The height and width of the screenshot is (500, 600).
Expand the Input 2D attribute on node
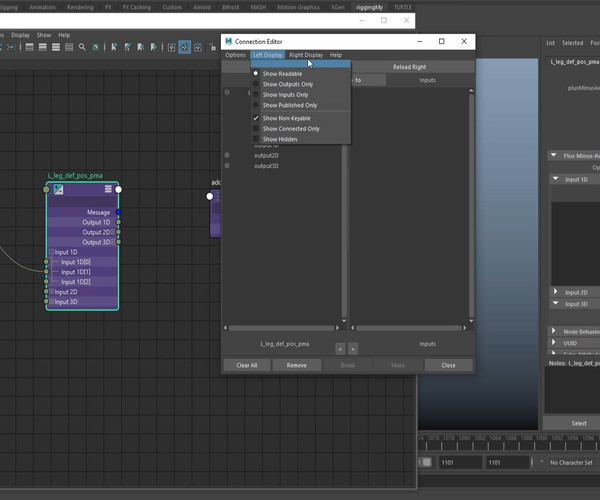point(51,292)
